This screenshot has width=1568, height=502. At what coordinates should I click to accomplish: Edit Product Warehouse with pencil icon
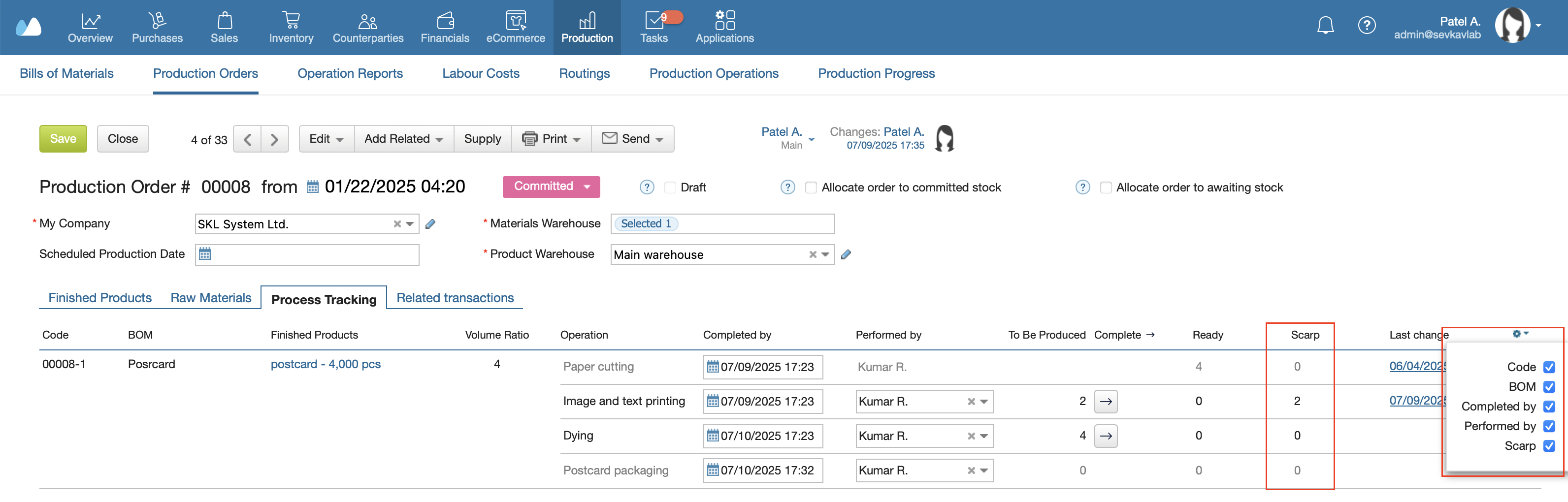[846, 254]
